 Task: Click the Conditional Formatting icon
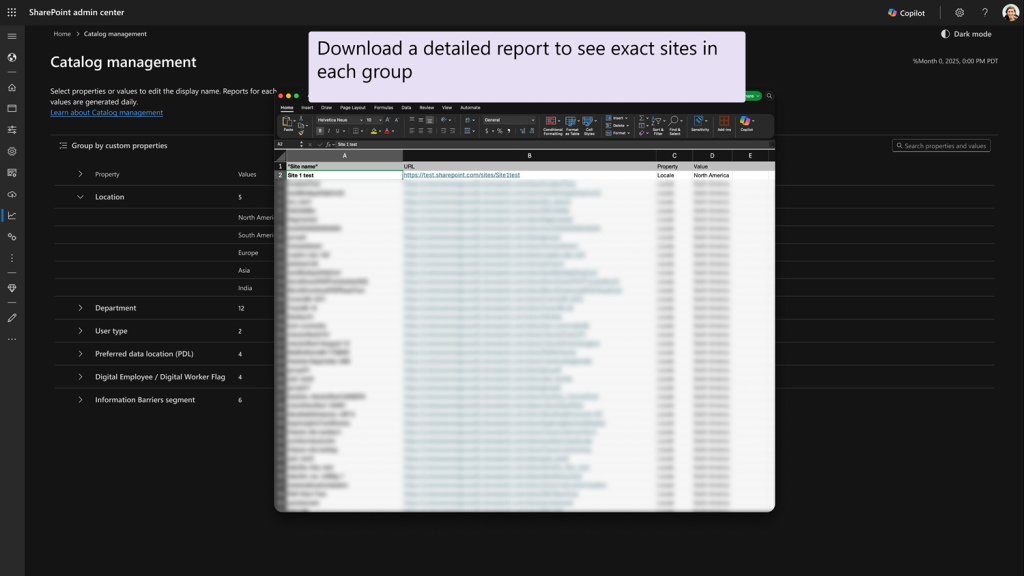[x=550, y=121]
